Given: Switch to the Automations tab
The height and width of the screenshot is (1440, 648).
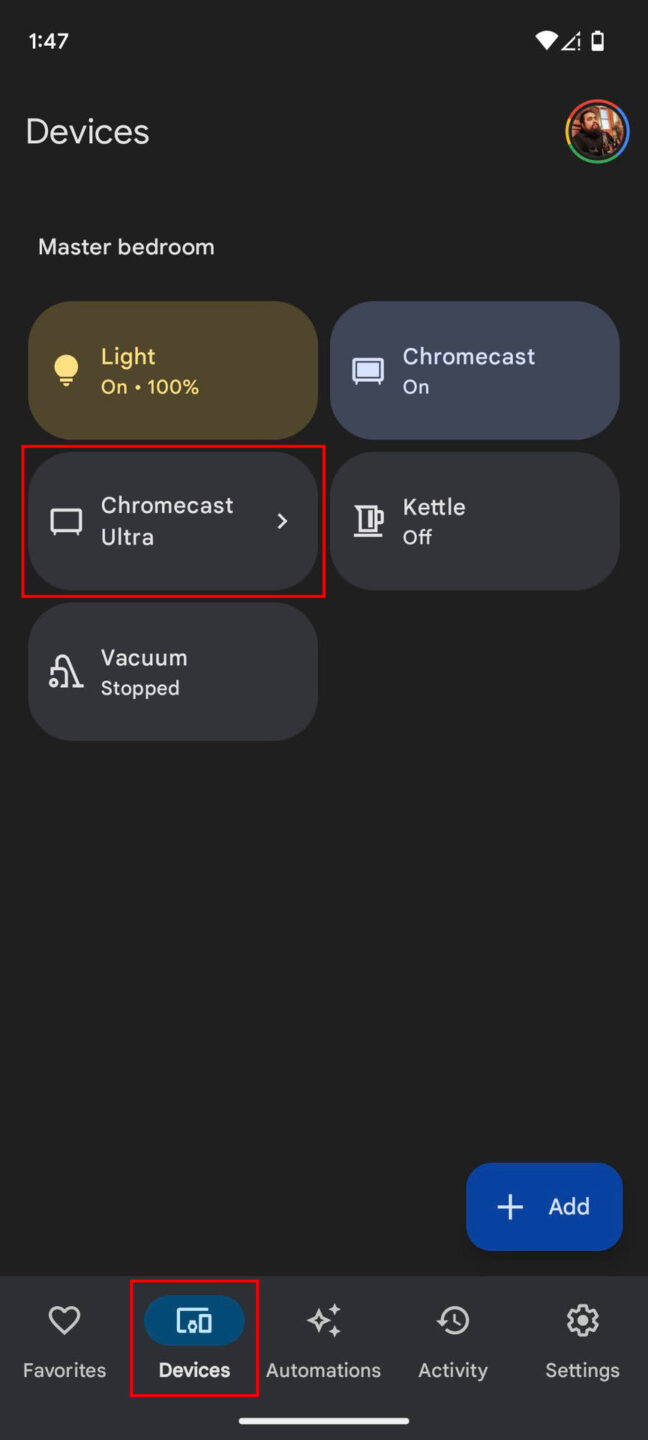Looking at the screenshot, I should (323, 1340).
